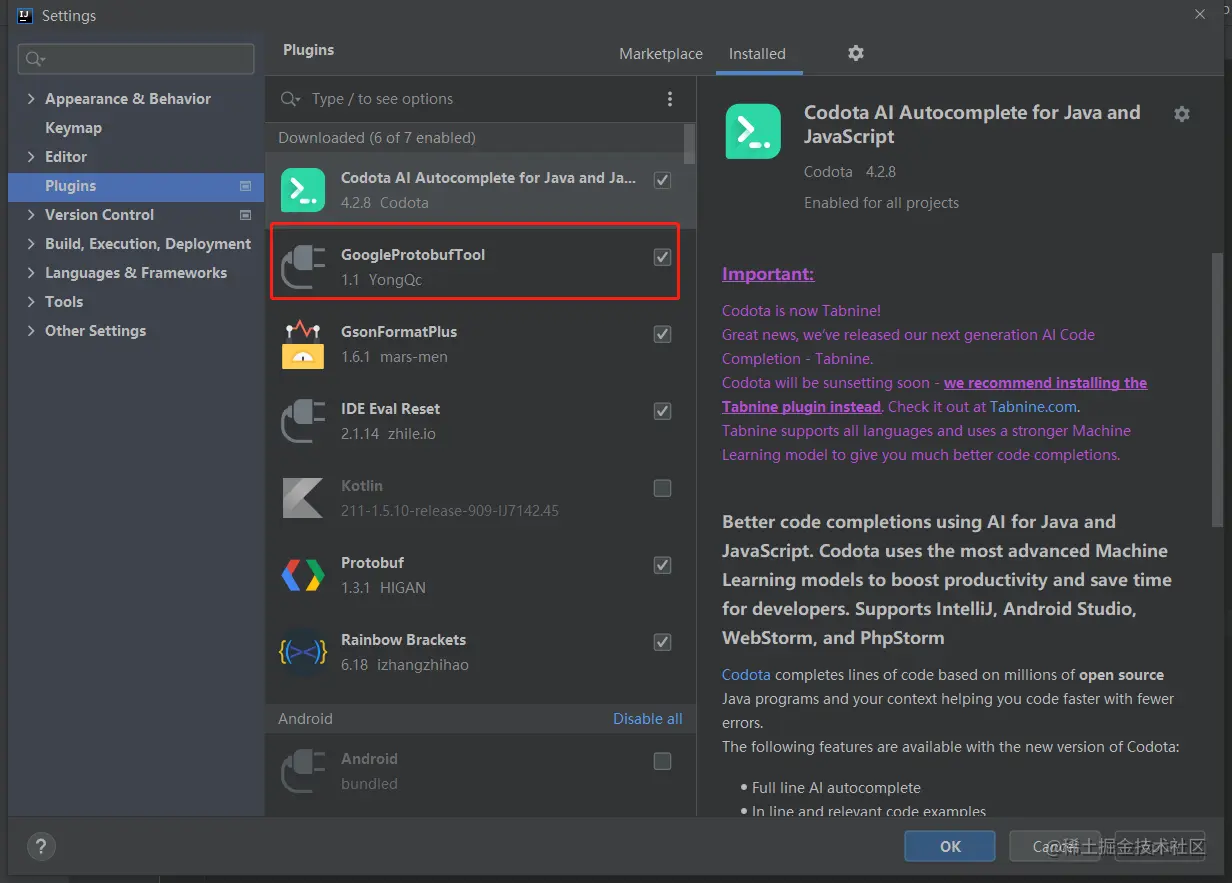The height and width of the screenshot is (883, 1232).
Task: Open the plugin list options menu (three dots)
Action: point(670,99)
